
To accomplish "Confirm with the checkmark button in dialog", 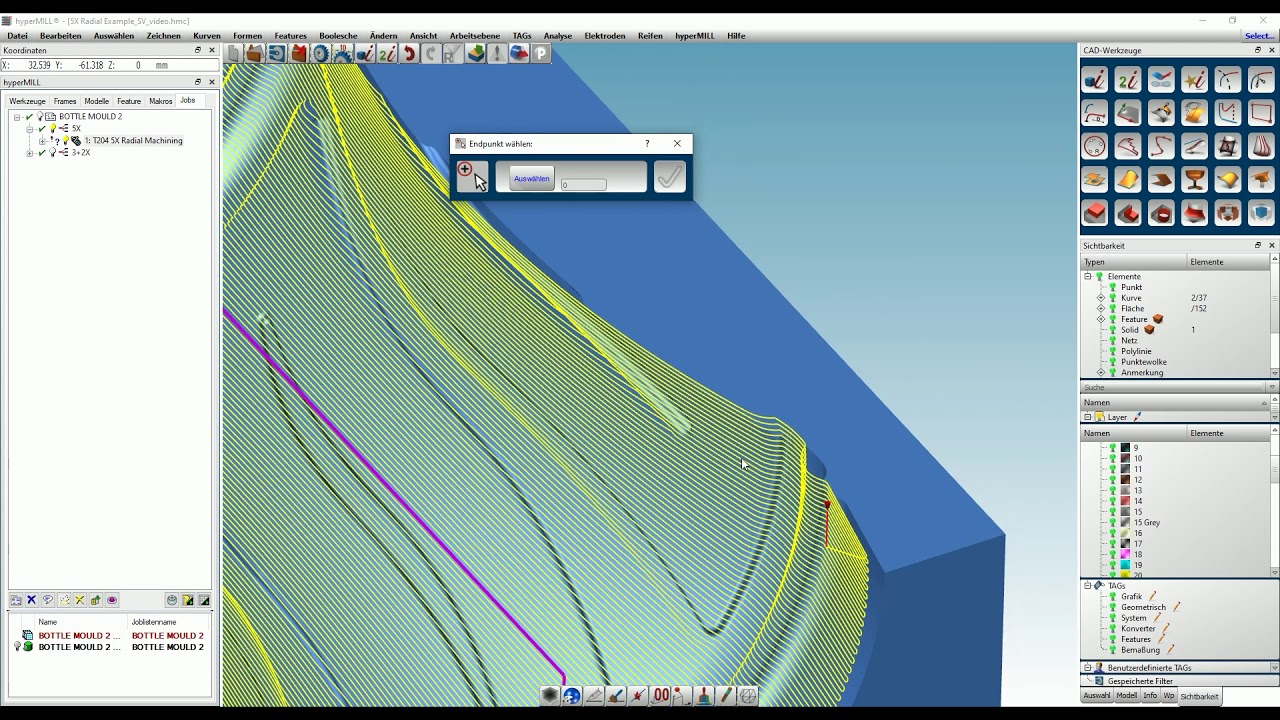I will tap(670, 177).
